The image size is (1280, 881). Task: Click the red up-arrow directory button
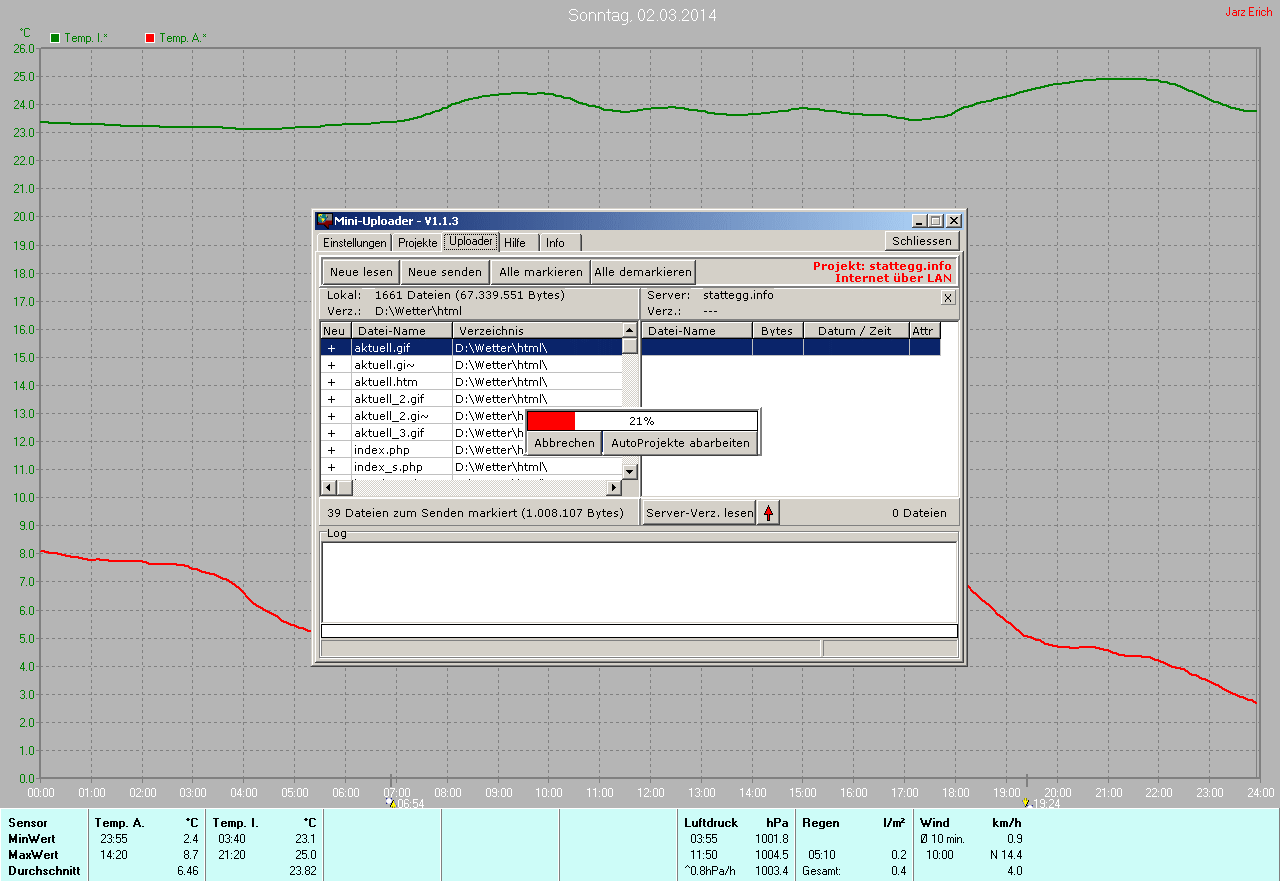point(768,513)
